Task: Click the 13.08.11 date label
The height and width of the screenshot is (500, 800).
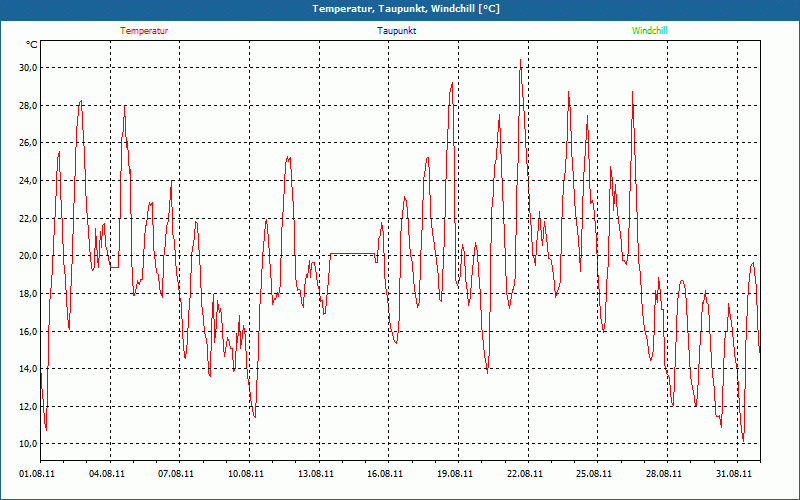Action: 316,473
